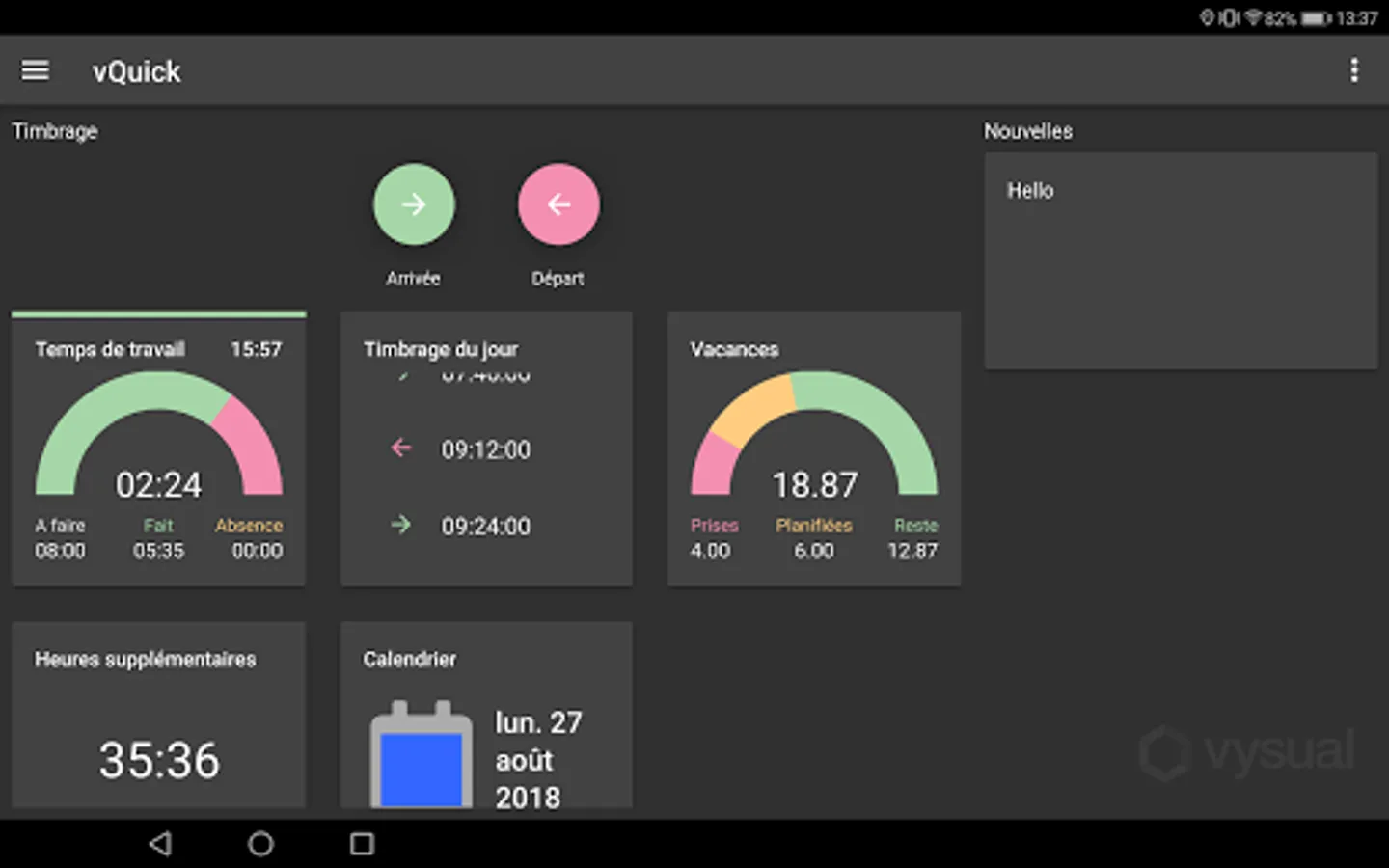Open the Heures supplémentaires 35:36 value
1389x868 pixels.
pos(159,760)
